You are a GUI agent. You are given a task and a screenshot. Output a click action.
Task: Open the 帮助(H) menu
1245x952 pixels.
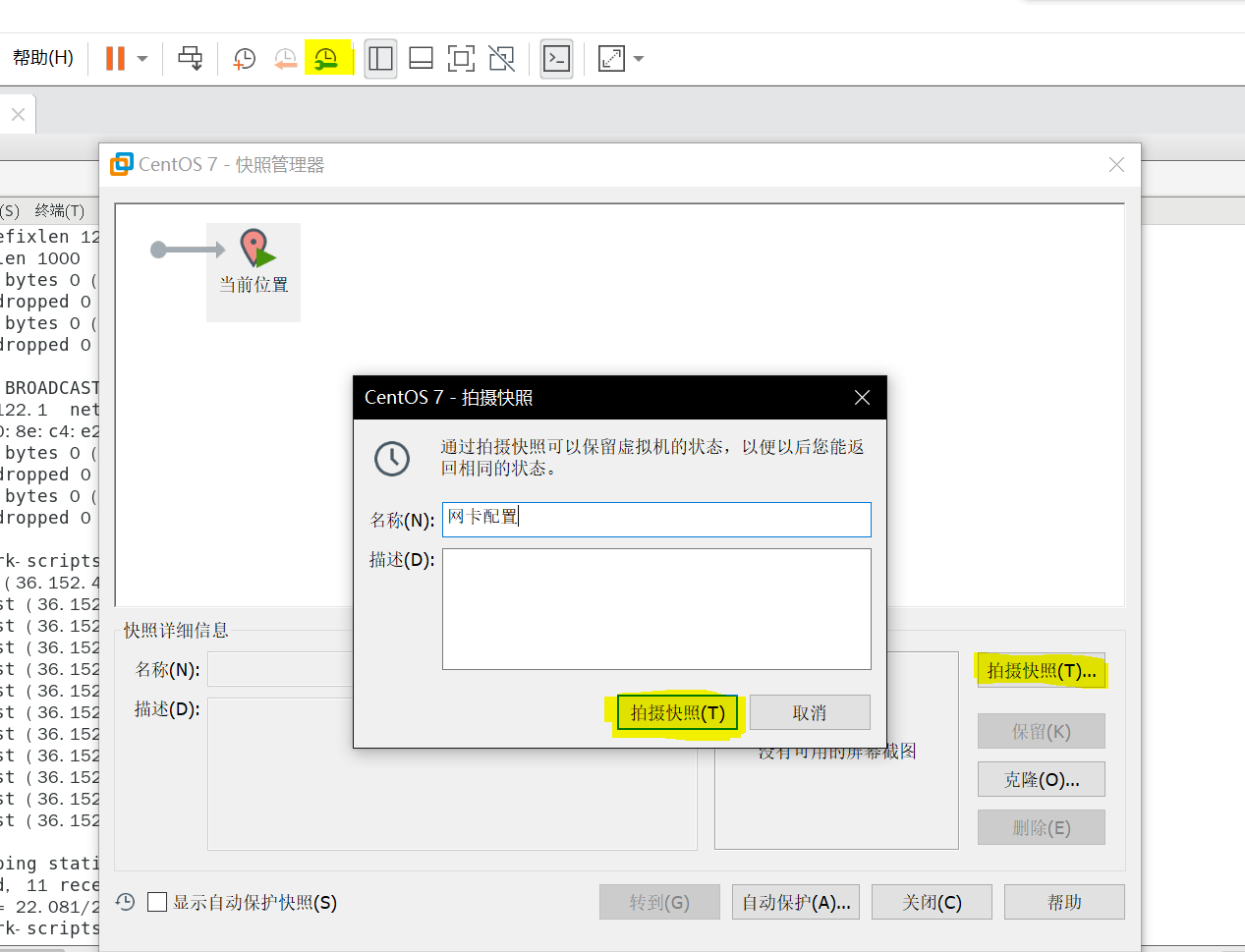click(x=43, y=58)
